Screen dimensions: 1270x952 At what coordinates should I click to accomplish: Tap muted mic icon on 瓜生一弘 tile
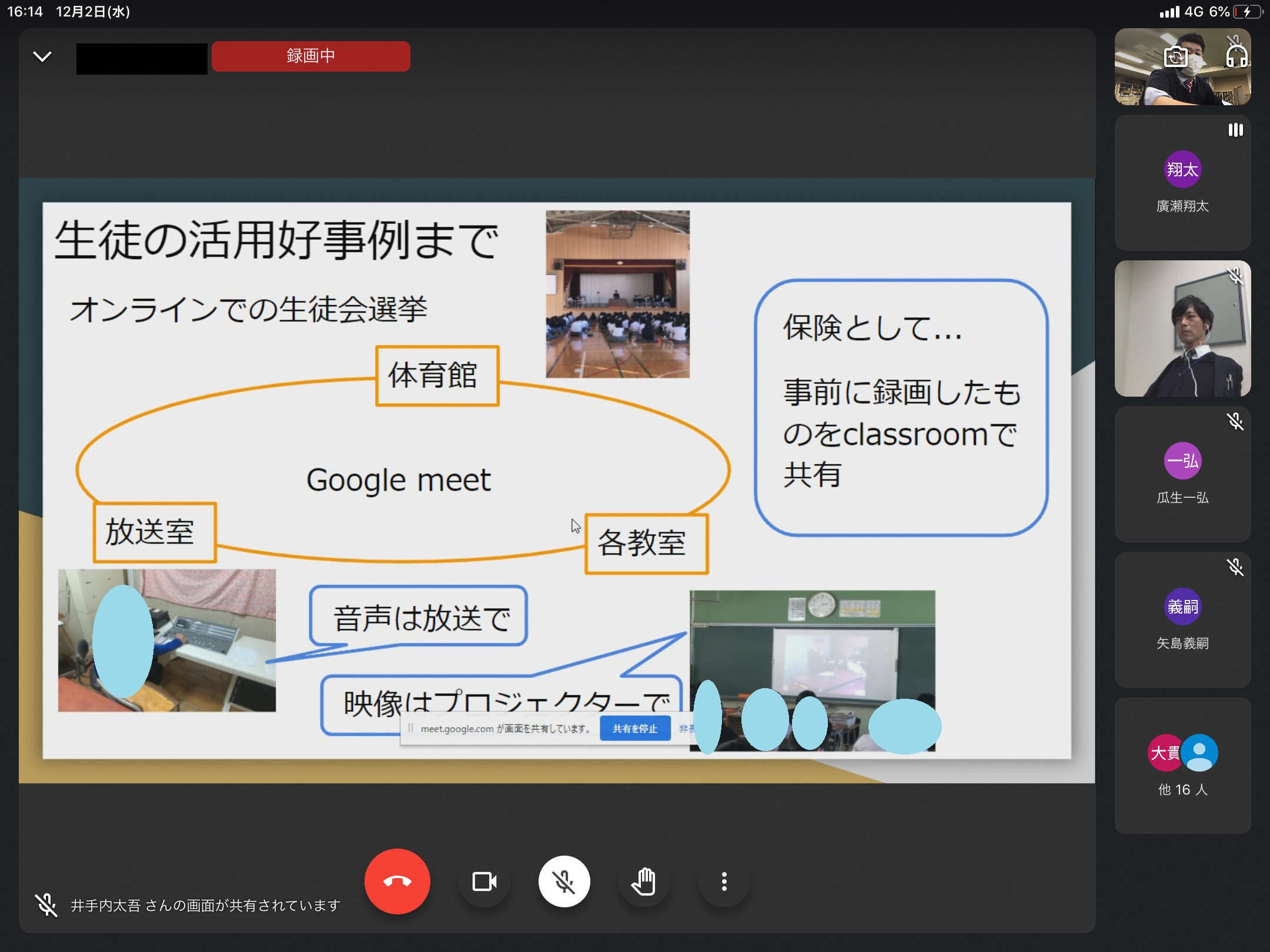click(1235, 421)
